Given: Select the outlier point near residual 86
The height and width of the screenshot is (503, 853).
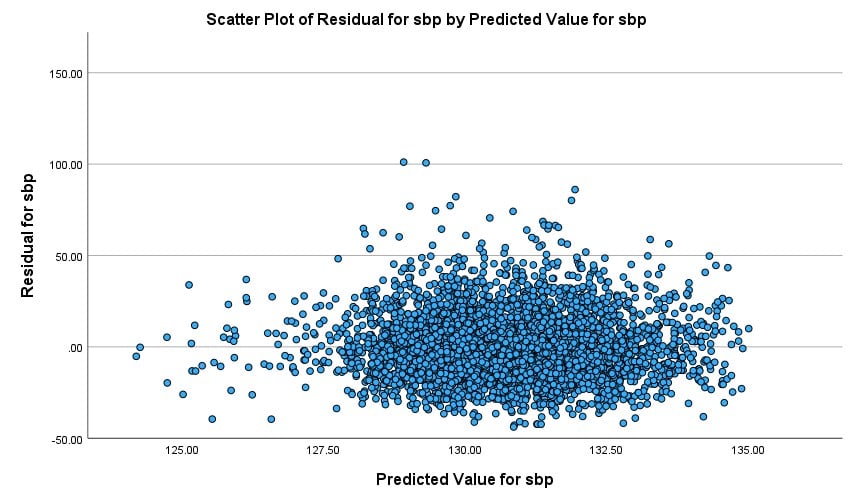Looking at the screenshot, I should [x=575, y=189].
